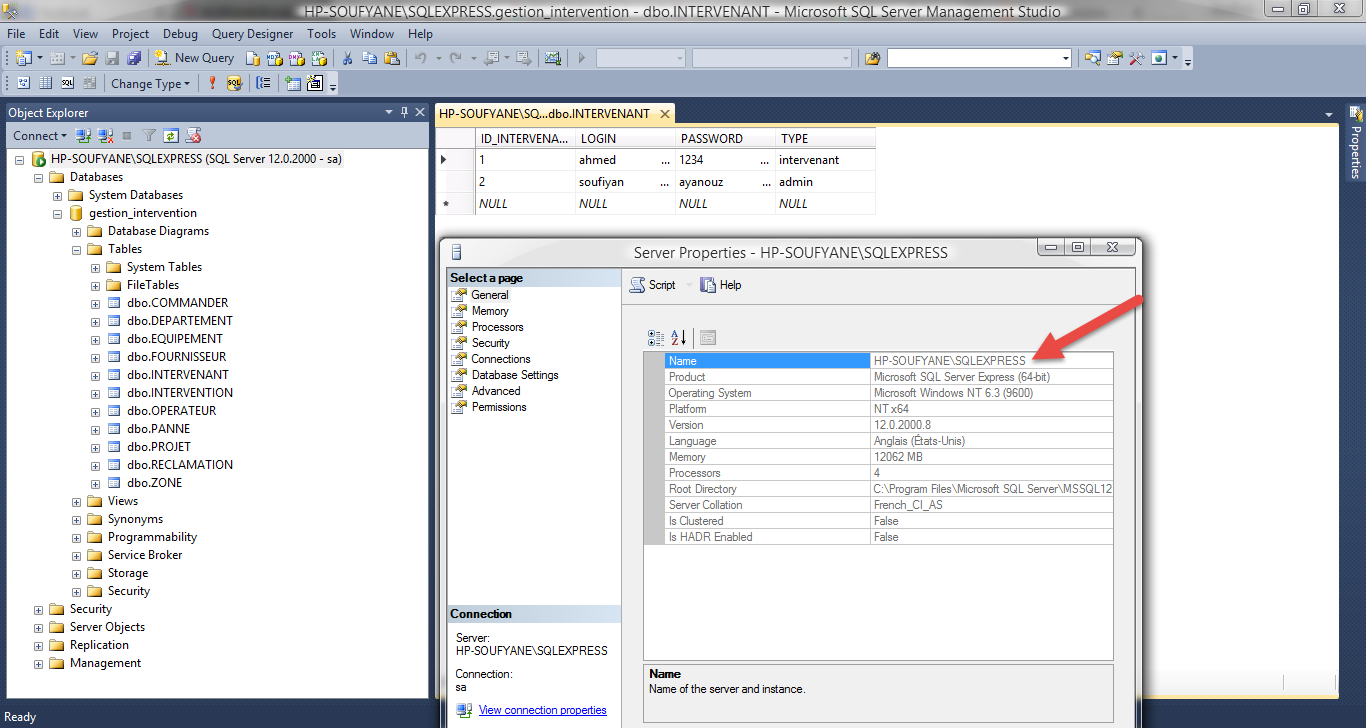
Task: Show the Diagram Pane icon
Action: pyautogui.click(x=23, y=83)
